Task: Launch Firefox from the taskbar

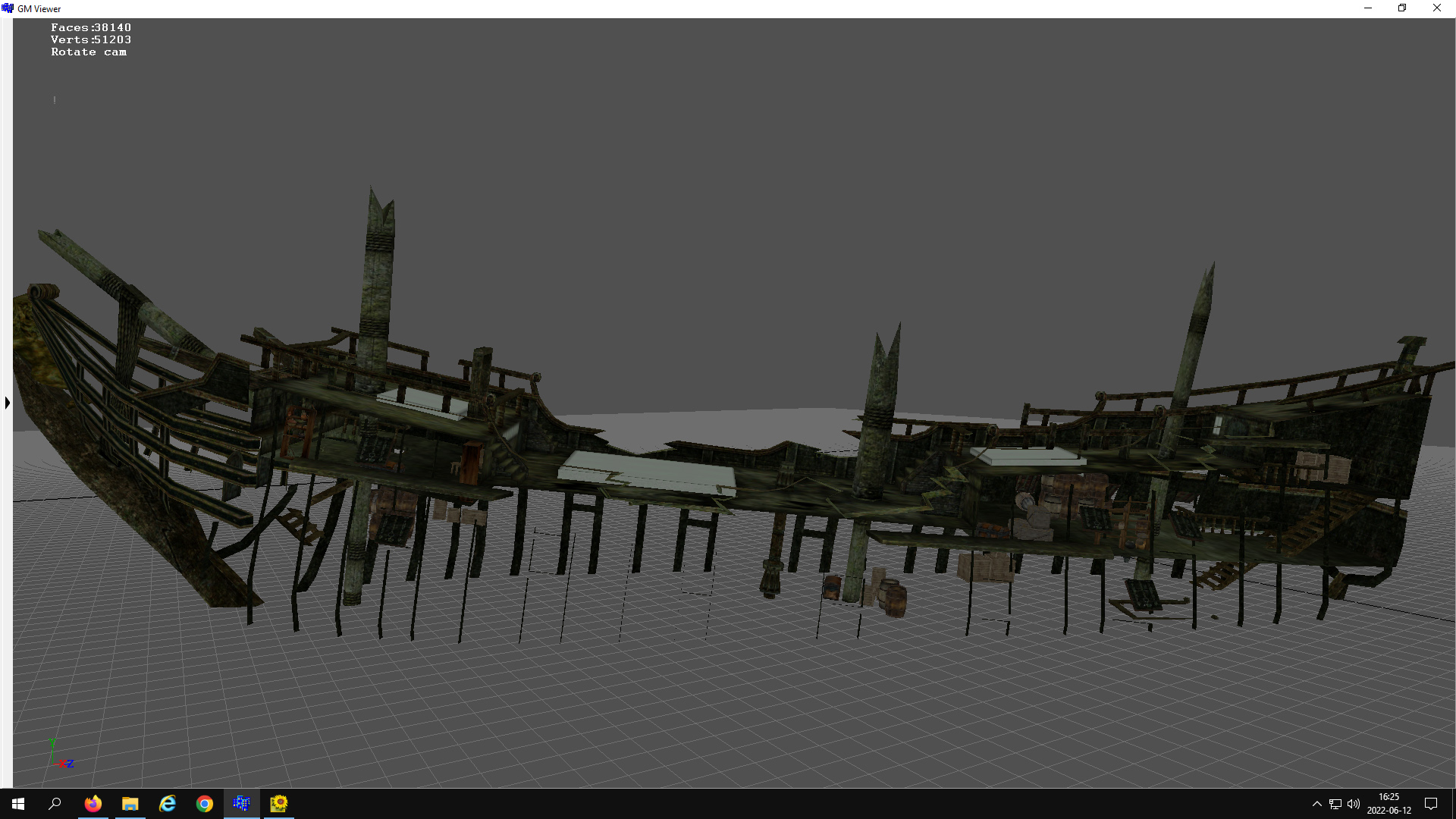Action: pos(93,804)
